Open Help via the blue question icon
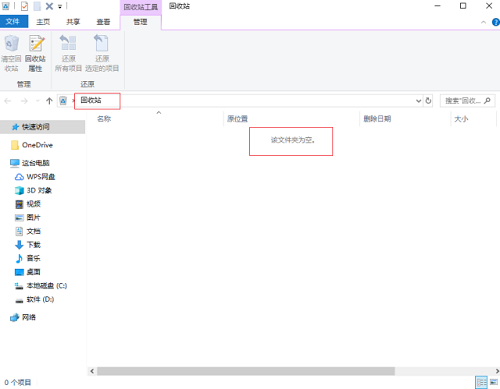This screenshot has width=500, height=389. [496, 22]
